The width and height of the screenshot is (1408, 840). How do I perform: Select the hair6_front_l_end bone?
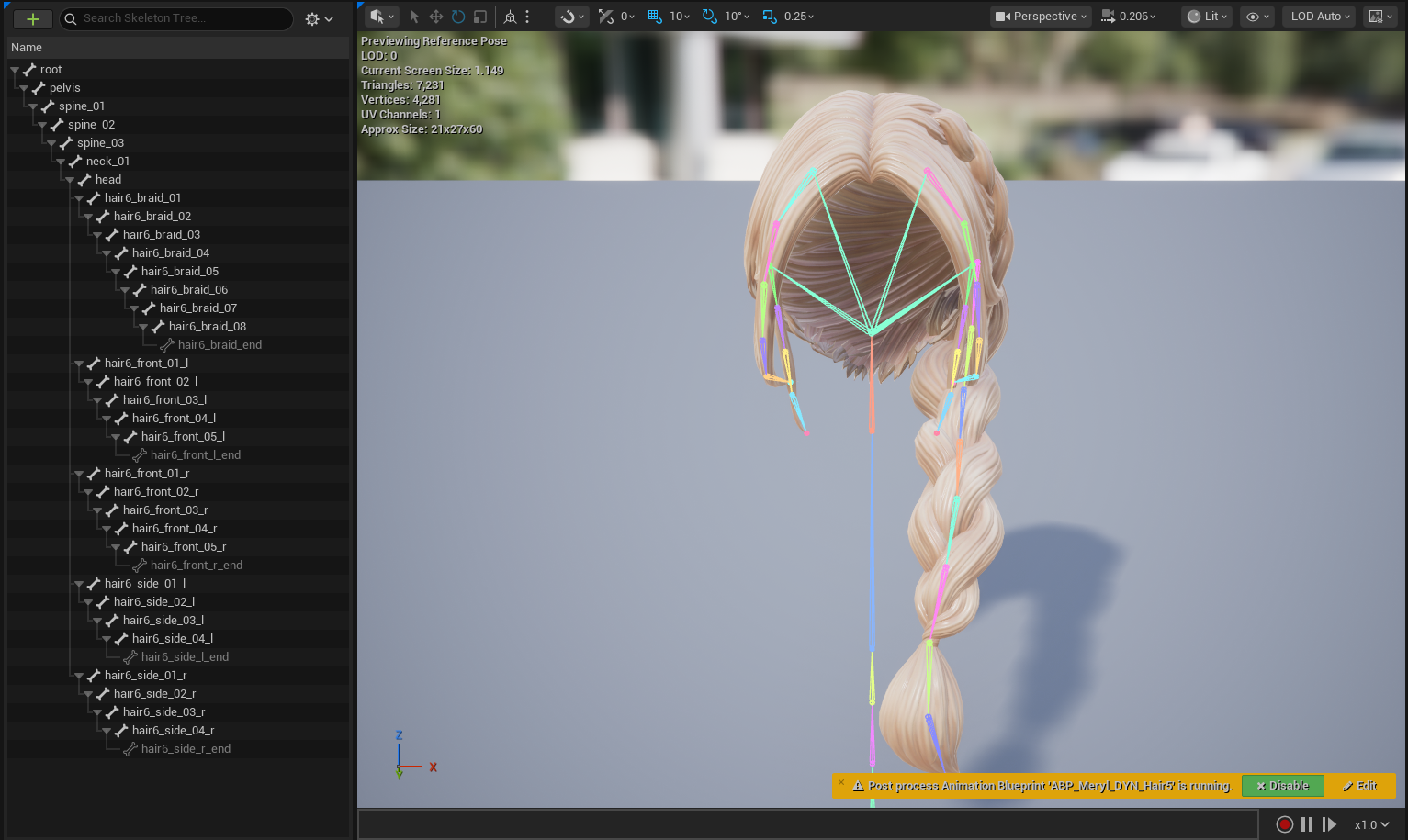click(x=196, y=455)
